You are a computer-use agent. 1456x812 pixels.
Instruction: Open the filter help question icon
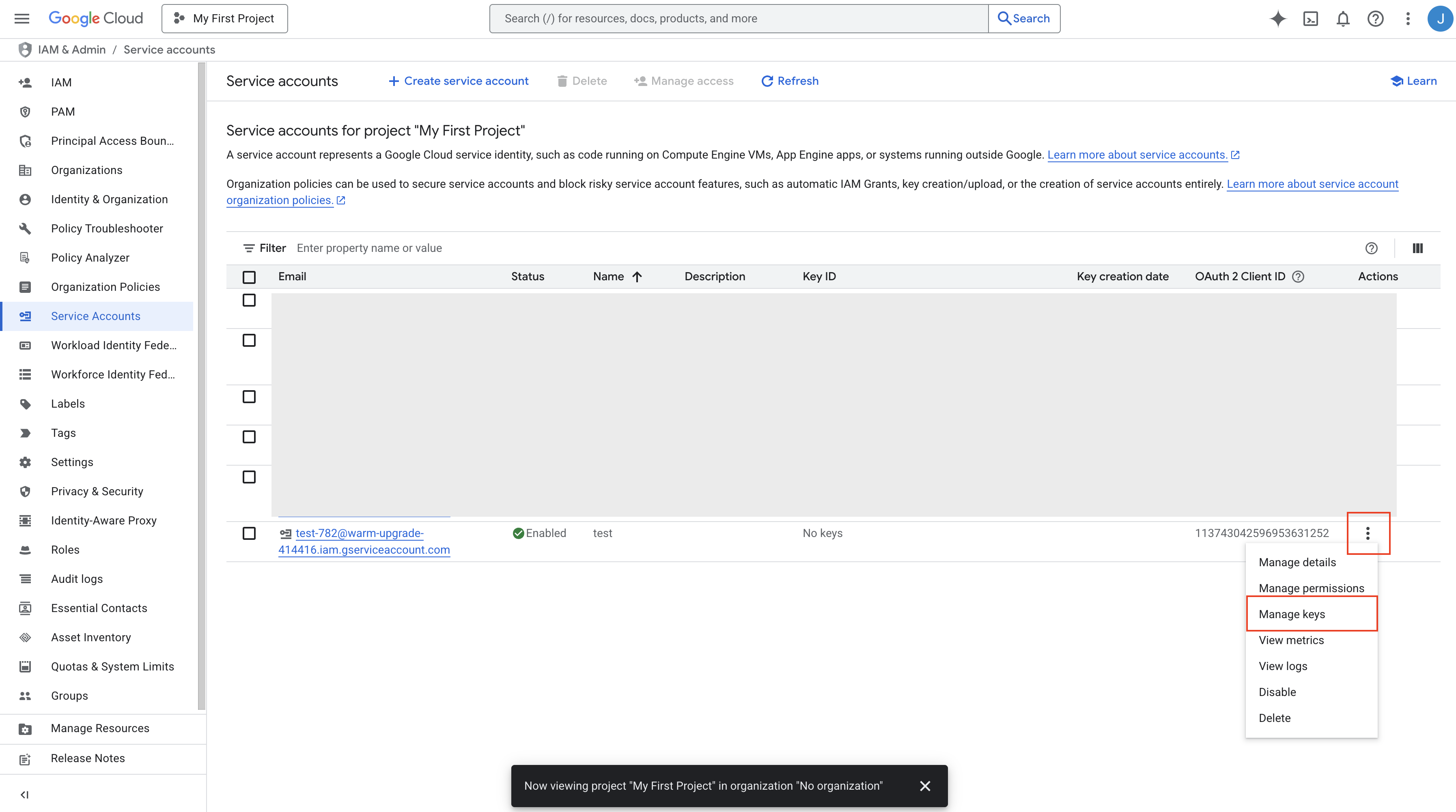(1371, 248)
